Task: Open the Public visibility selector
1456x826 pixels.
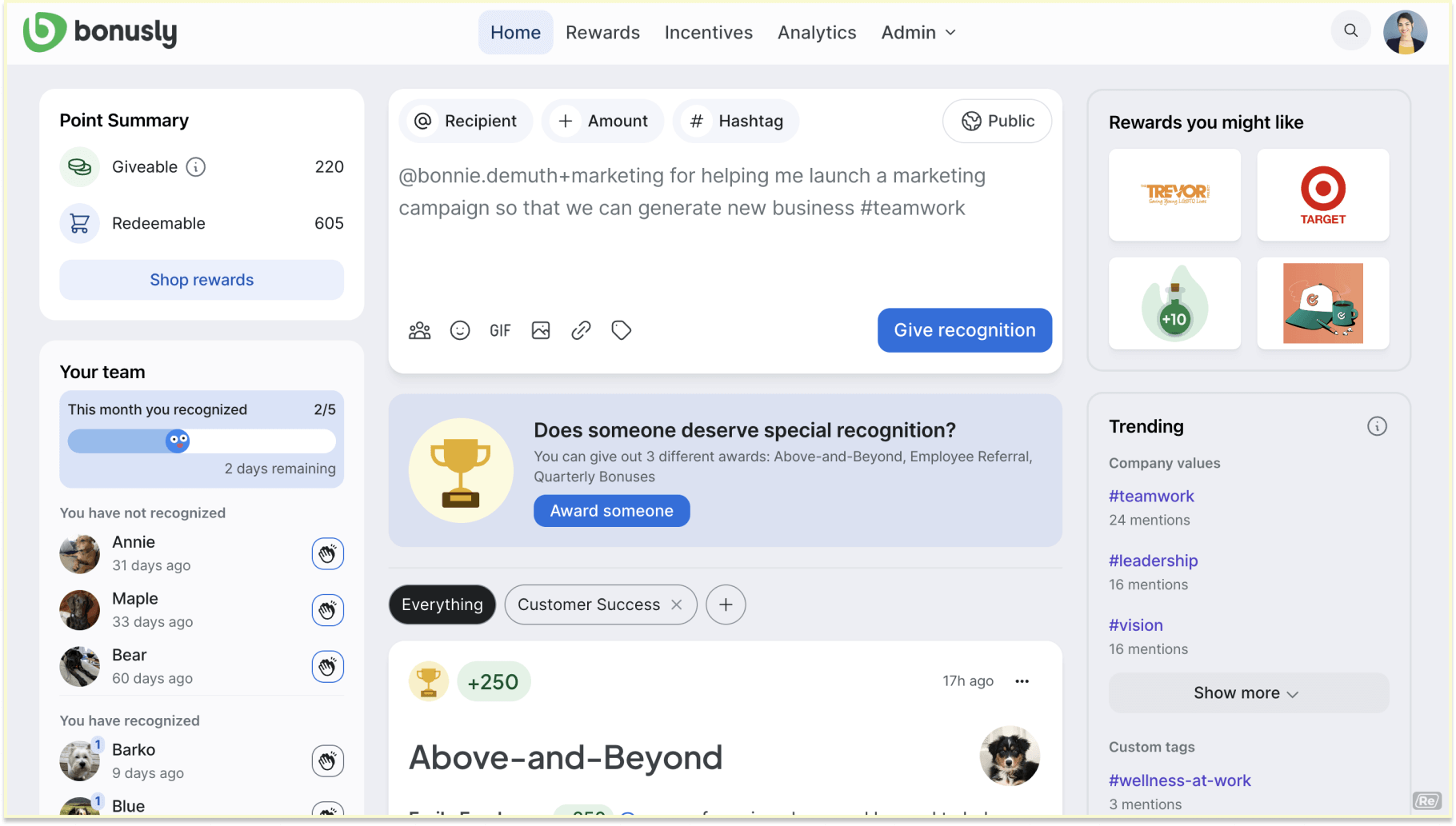Action: 997,121
